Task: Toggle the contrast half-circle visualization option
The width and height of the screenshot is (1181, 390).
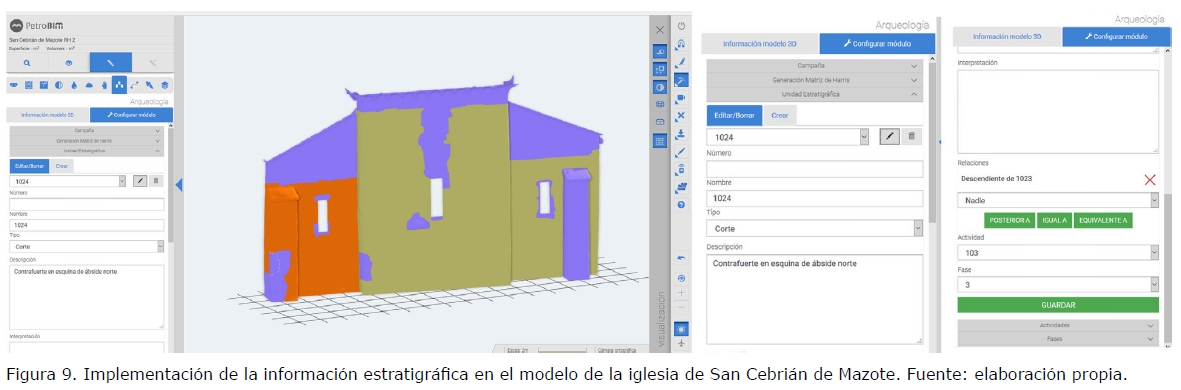Action: [x=659, y=87]
